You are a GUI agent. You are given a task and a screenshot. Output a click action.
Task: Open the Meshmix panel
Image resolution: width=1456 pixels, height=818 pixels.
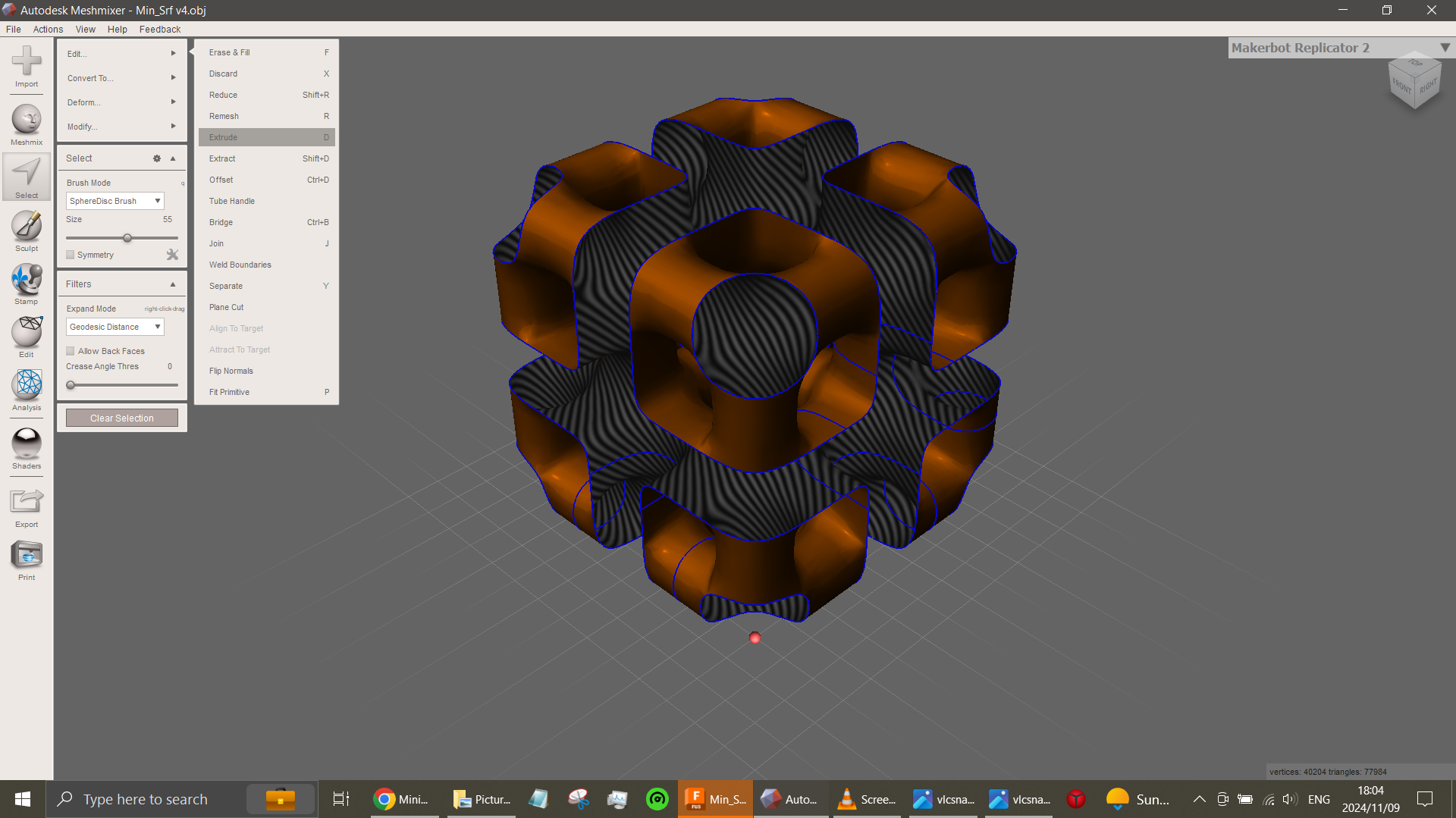pos(27,124)
